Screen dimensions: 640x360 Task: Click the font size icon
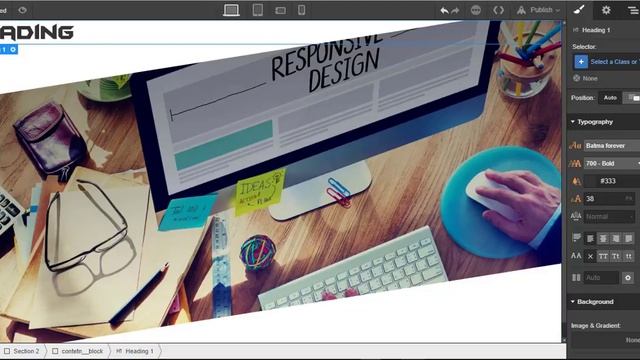pos(576,199)
